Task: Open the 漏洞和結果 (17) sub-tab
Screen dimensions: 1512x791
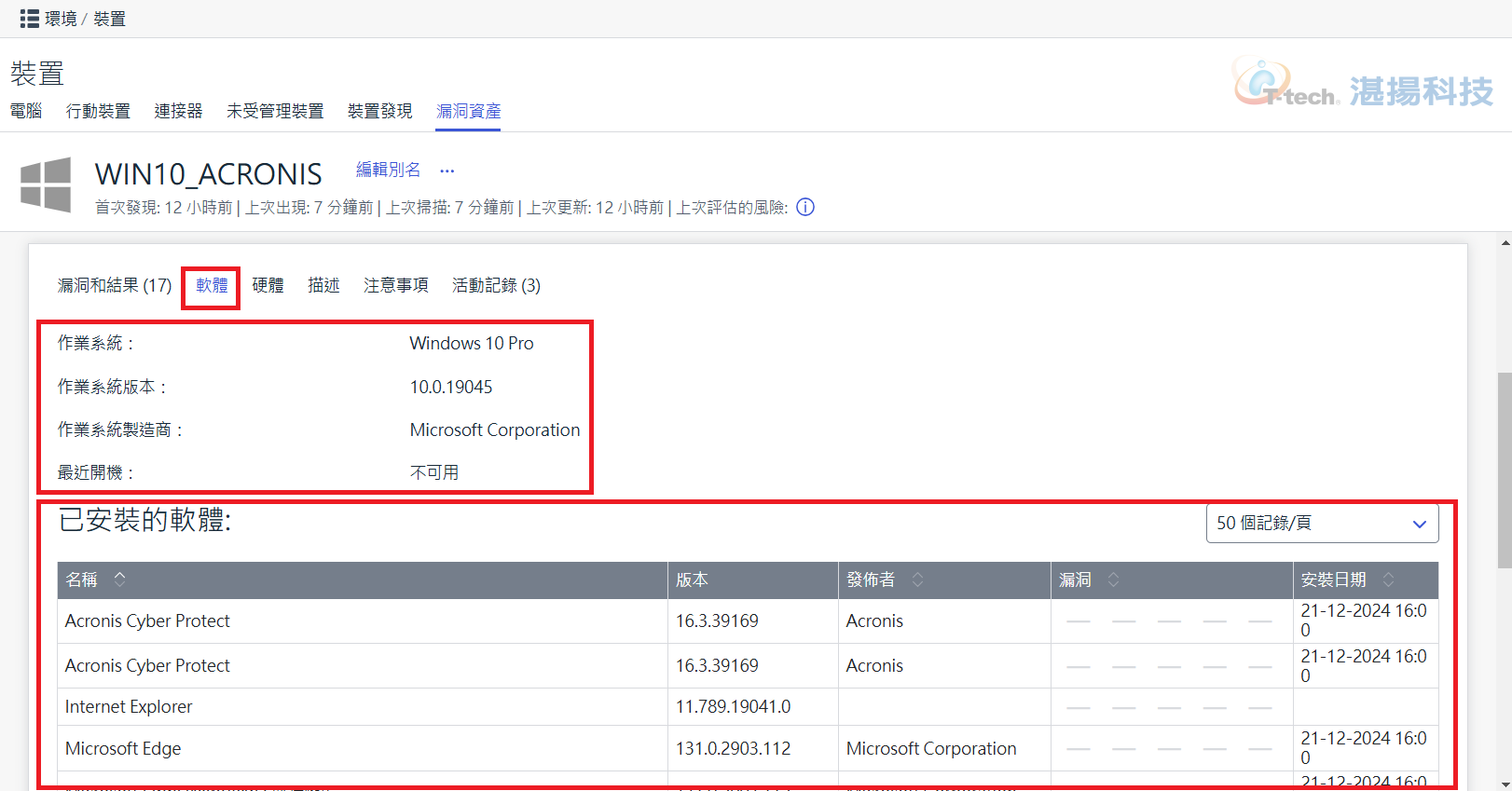Action: click(x=115, y=285)
